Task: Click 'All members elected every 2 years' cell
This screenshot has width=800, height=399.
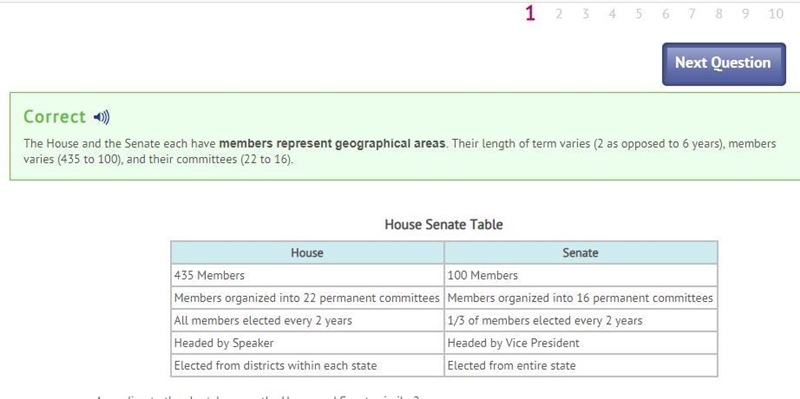Action: [x=307, y=320]
